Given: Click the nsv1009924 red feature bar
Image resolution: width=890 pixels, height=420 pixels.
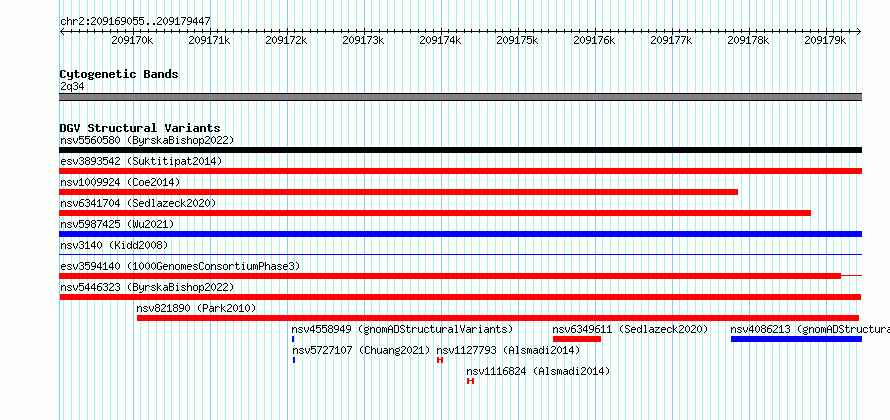Looking at the screenshot, I should pyautogui.click(x=398, y=192).
